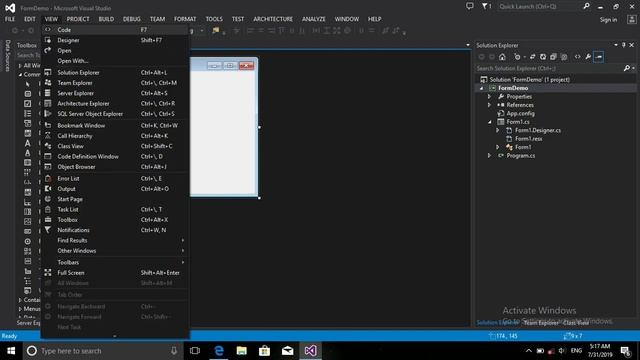The width and height of the screenshot is (640, 360).
Task: Show the Output window
Action: 114,189
